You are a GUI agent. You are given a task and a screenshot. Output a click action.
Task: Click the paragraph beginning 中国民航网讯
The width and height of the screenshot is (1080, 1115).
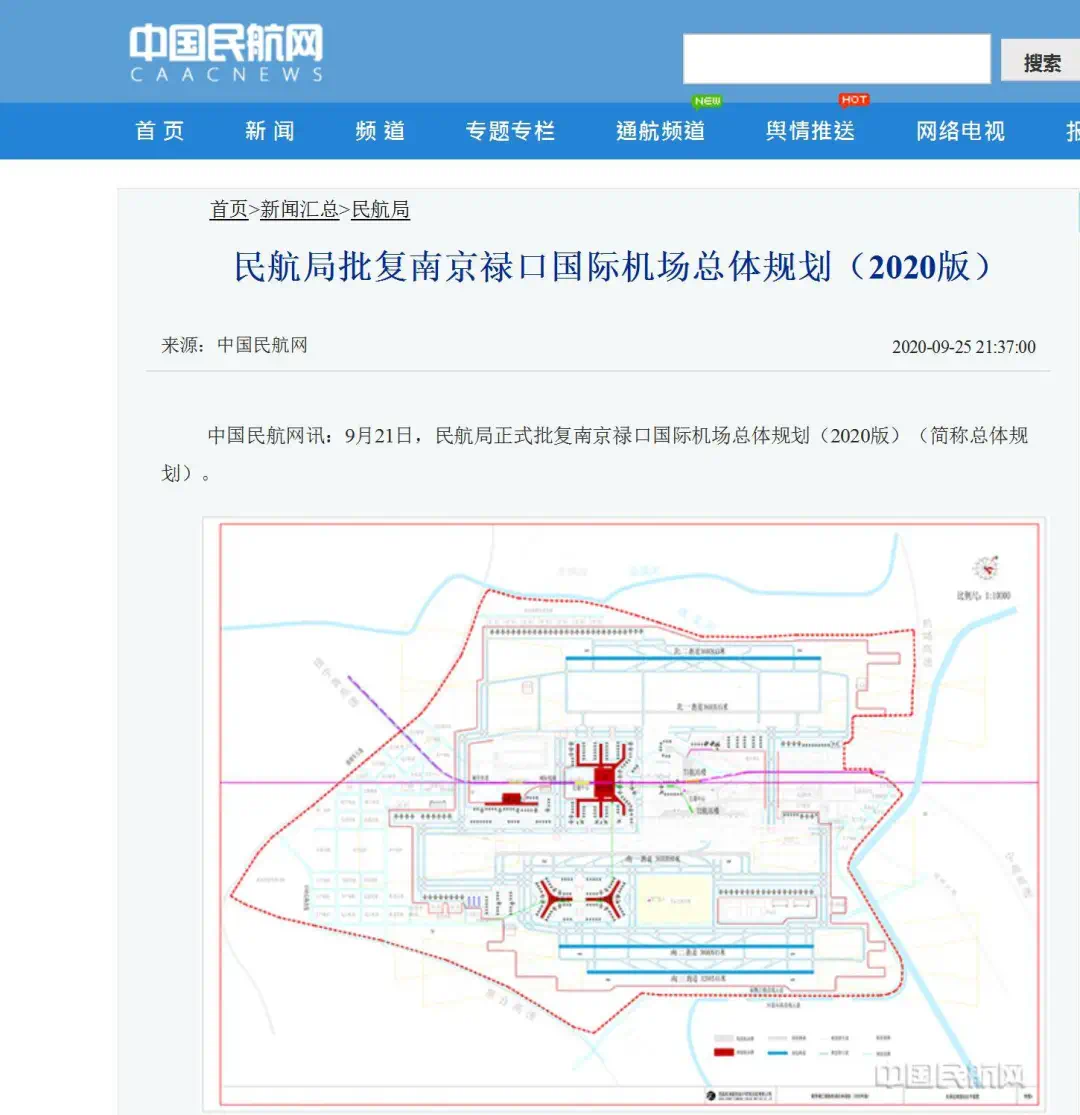pos(594,454)
